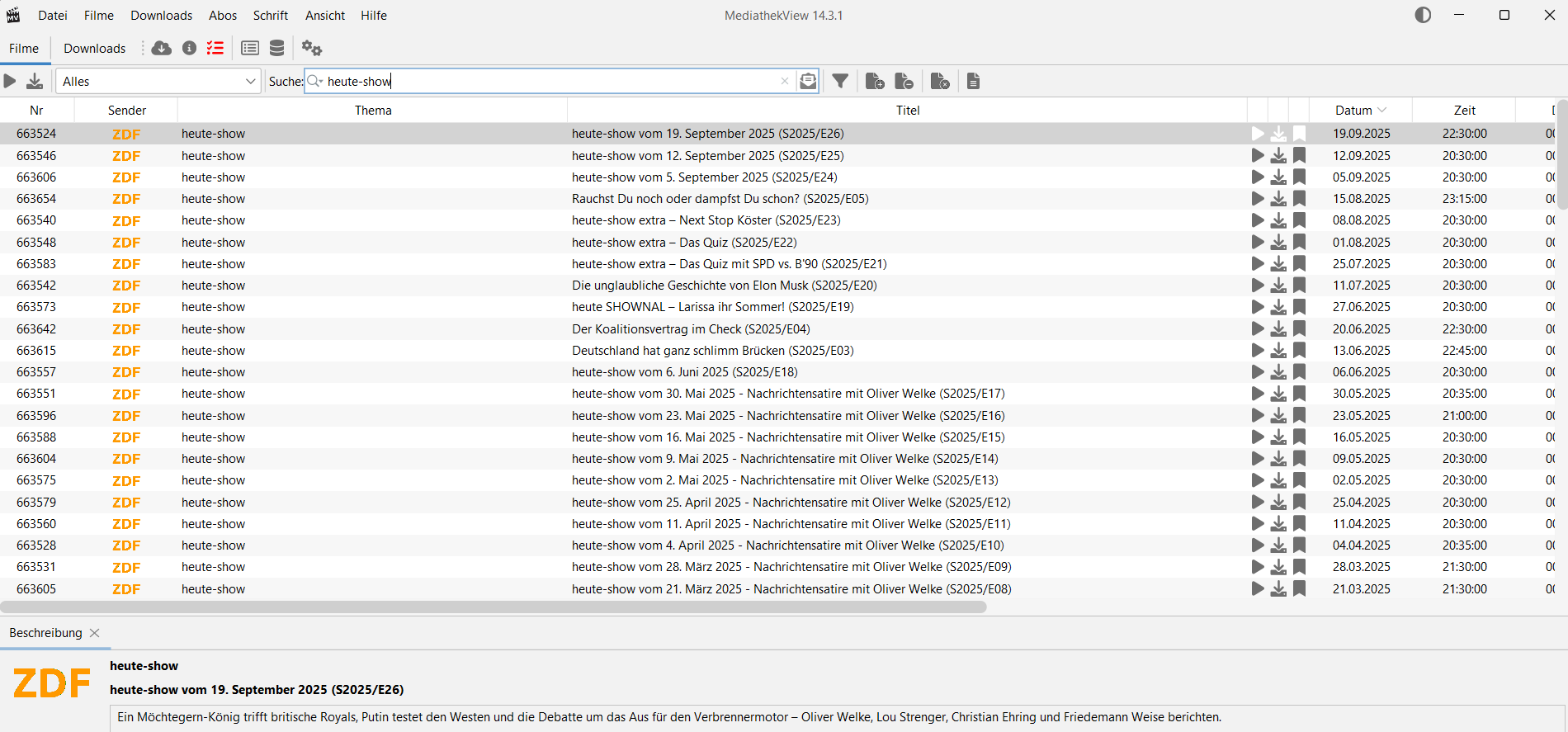
Task: Sort by the Nr column header
Action: pos(36,111)
